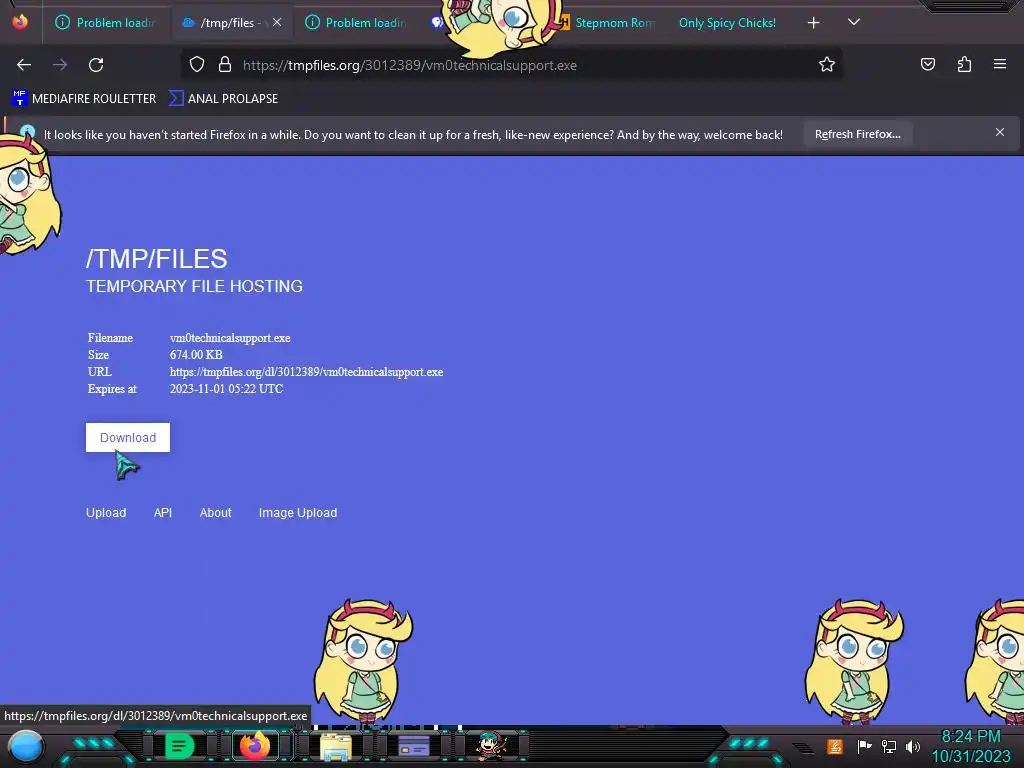
Task: Open the MEDIAFIRE ROULETTER bookmark
Action: pos(84,99)
